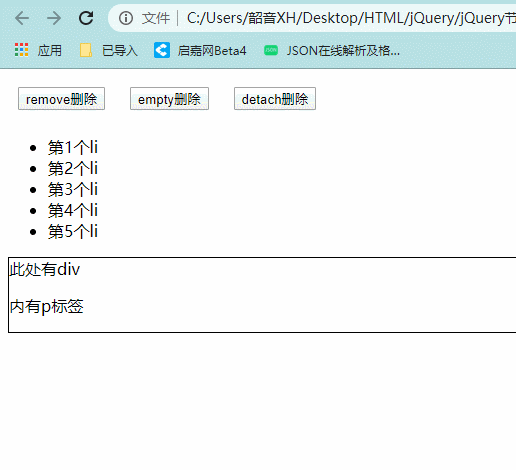Click the site info circle icon
Screen dimensions: 516x470
point(126,18)
